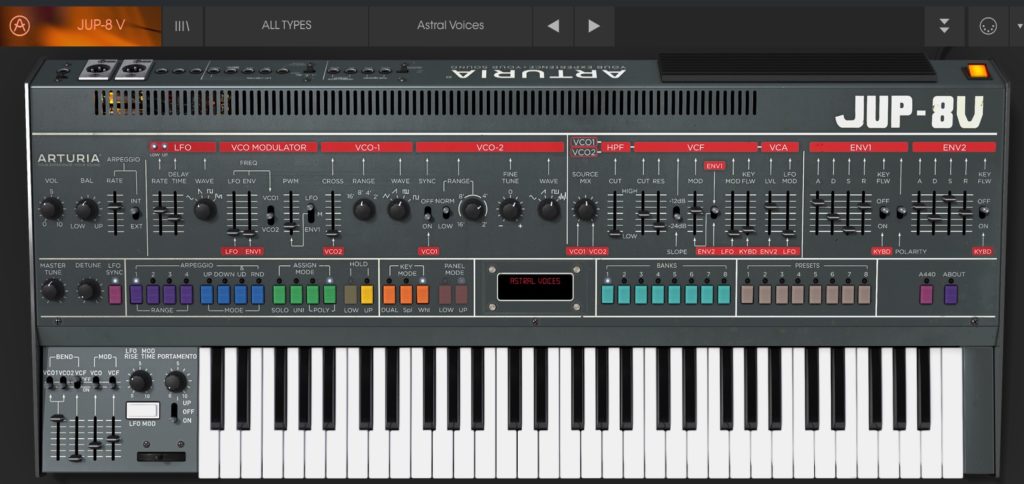This screenshot has width=1024, height=484.
Task: Click the PORTAMENTO knob
Action: point(176,381)
